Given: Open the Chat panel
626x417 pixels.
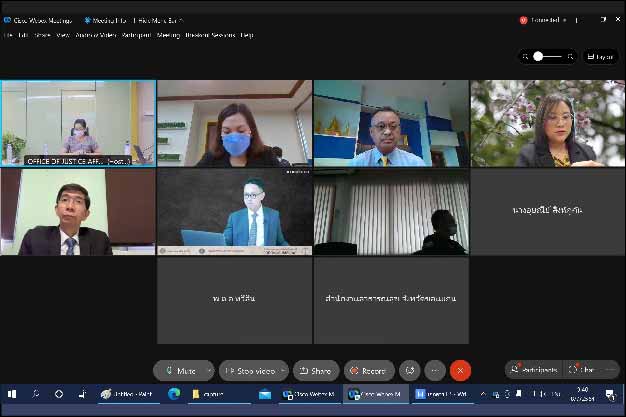Looking at the screenshot, I should pyautogui.click(x=583, y=370).
